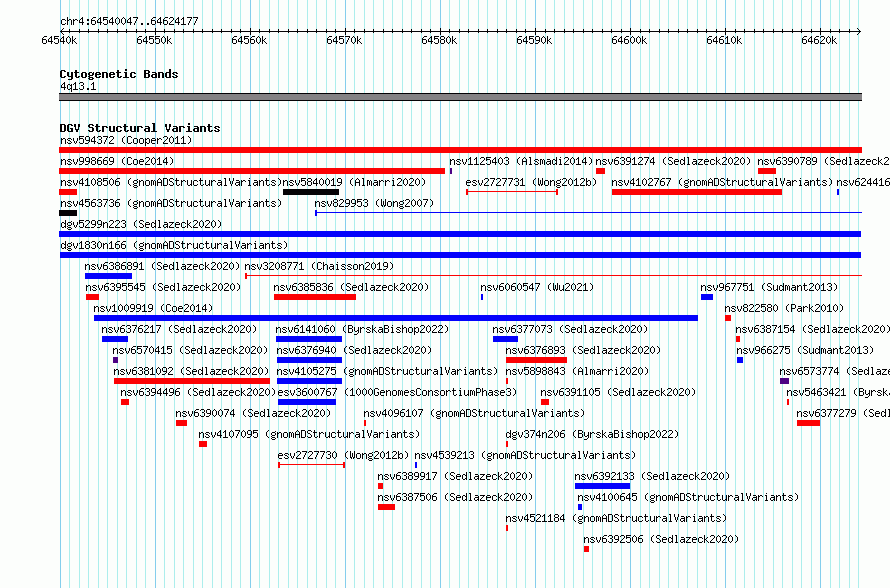Select the blue bar of dgv1830n166
Image resolution: width=890 pixels, height=588 pixels.
pyautogui.click(x=460, y=255)
